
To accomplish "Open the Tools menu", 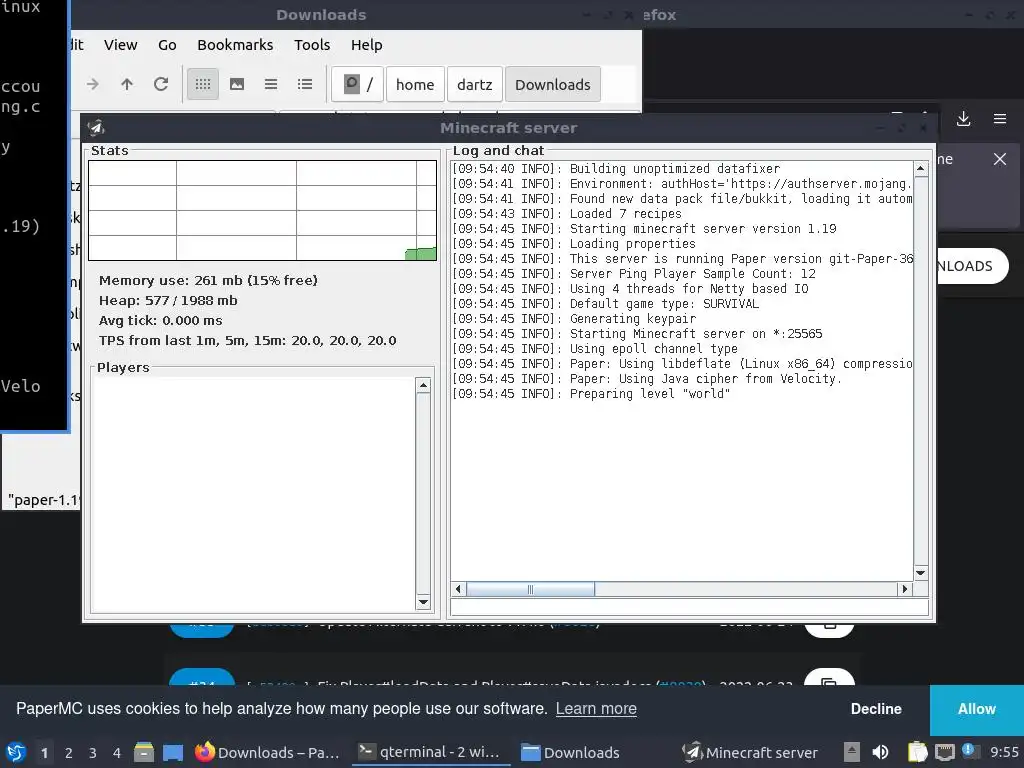I will pyautogui.click(x=312, y=45).
